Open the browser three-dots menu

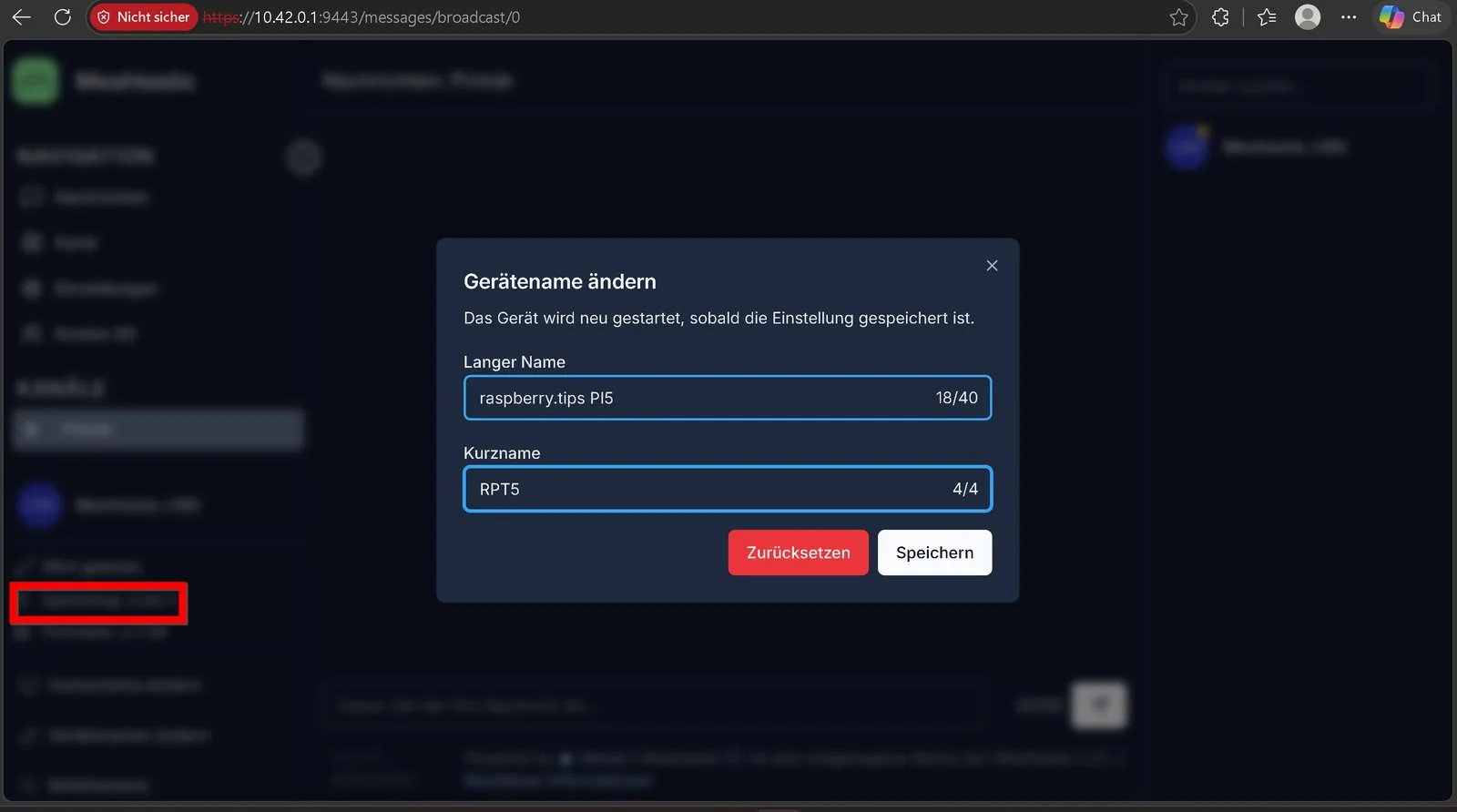pyautogui.click(x=1349, y=17)
